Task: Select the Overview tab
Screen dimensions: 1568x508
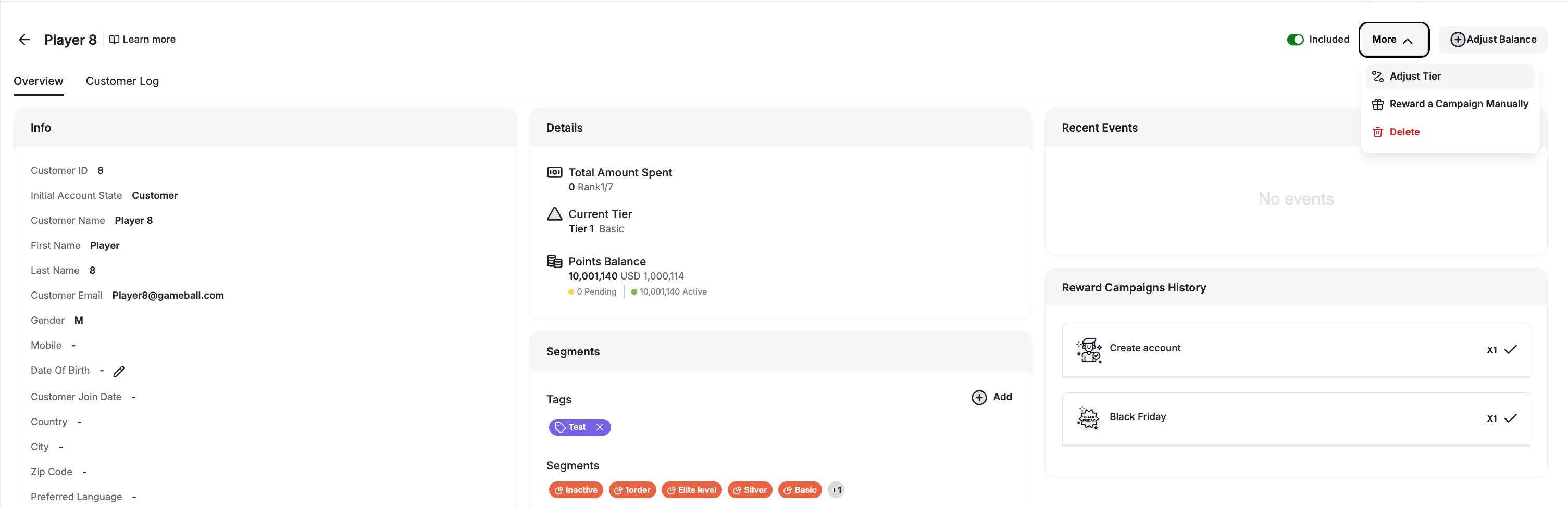Action: point(38,81)
